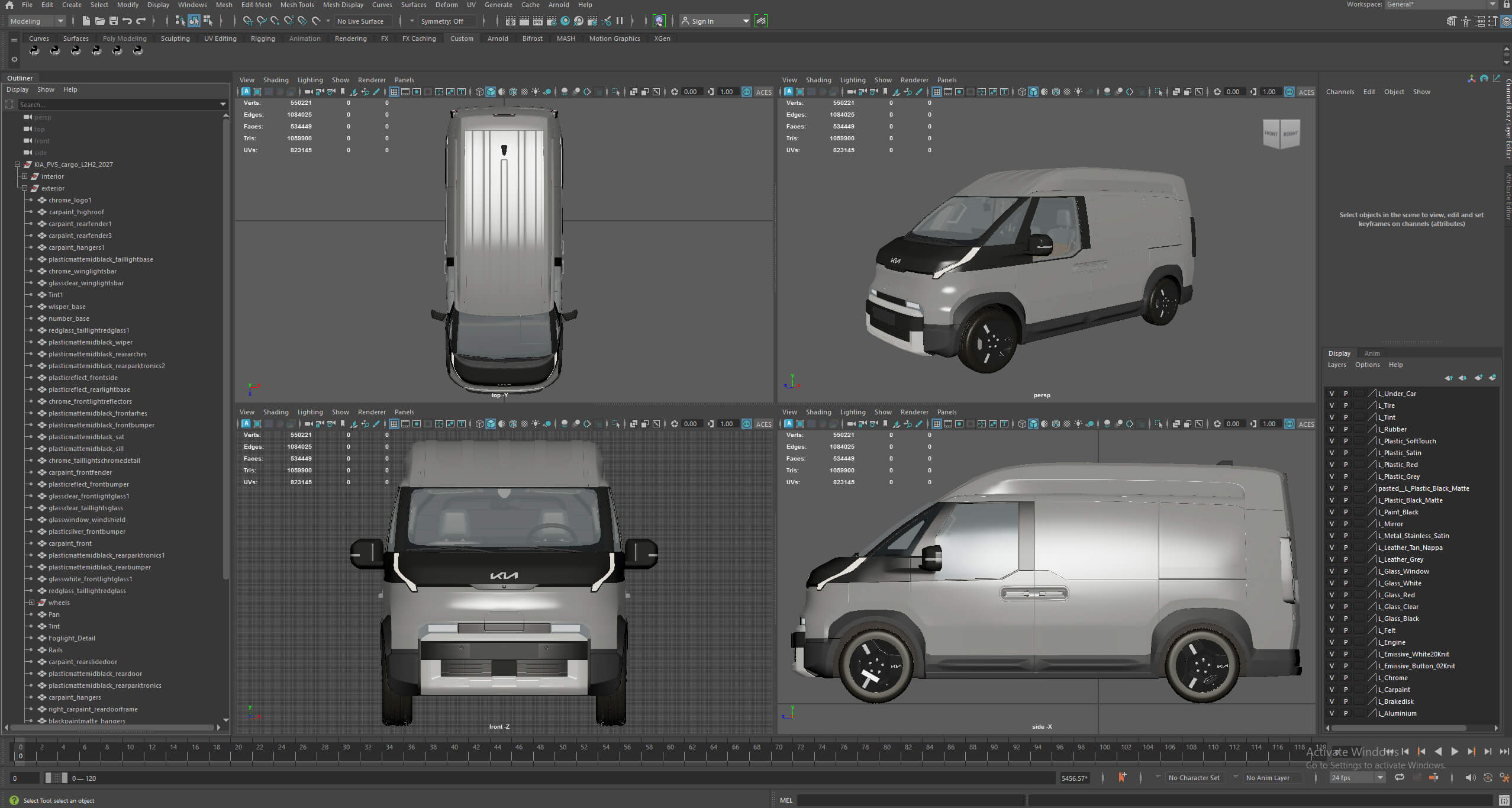Toggle loop mode in playback controls
1512x808 pixels.
click(1399, 777)
